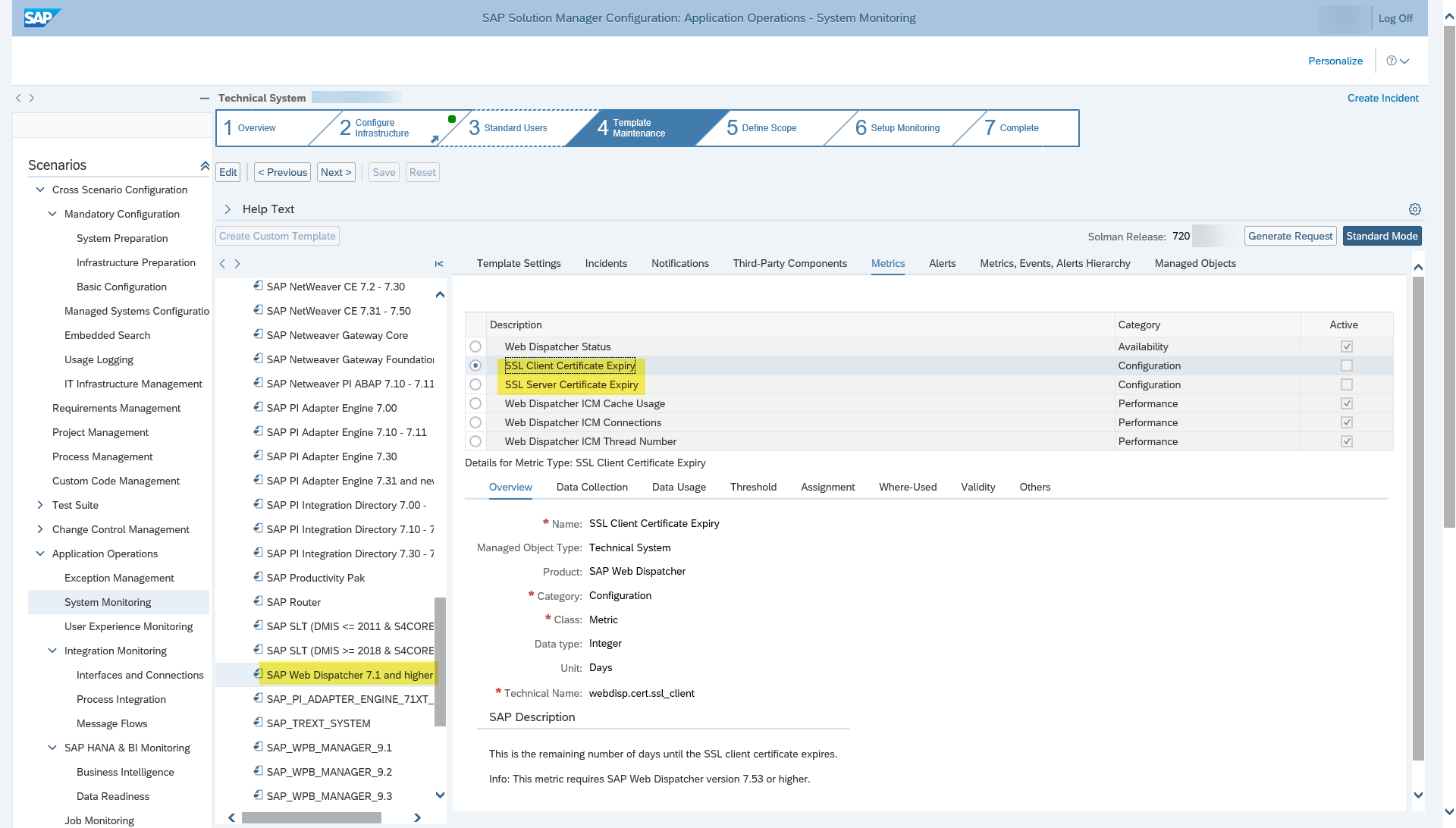Collapse Cross Scenario Configuration tree node
The image size is (1456, 828).
click(40, 190)
